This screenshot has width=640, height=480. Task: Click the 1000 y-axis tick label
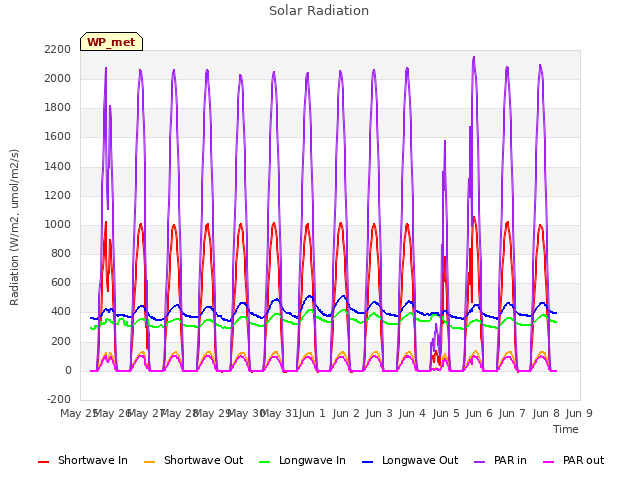pos(58,224)
